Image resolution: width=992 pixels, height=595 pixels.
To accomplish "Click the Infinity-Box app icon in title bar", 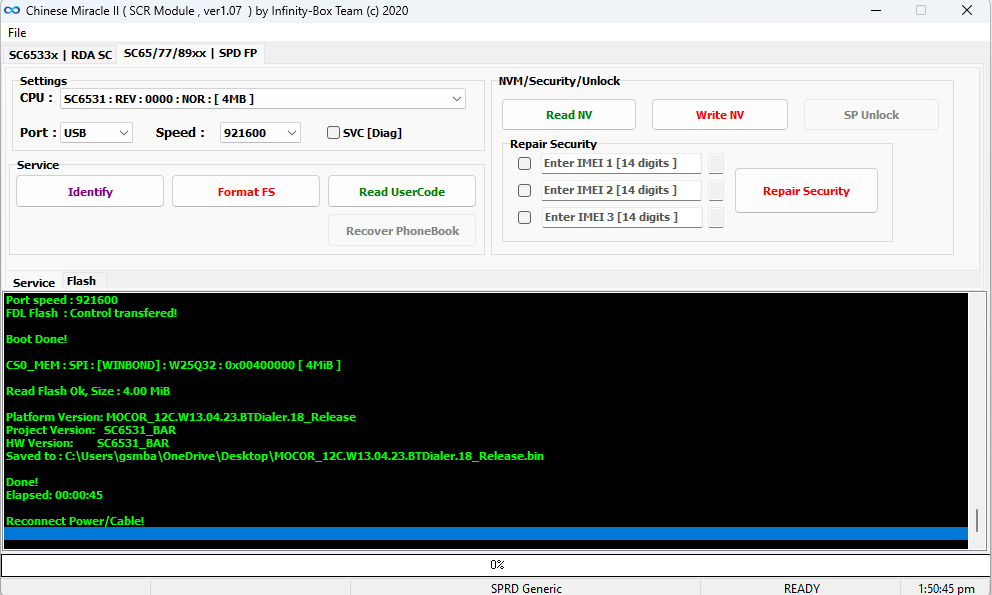I will point(11,10).
